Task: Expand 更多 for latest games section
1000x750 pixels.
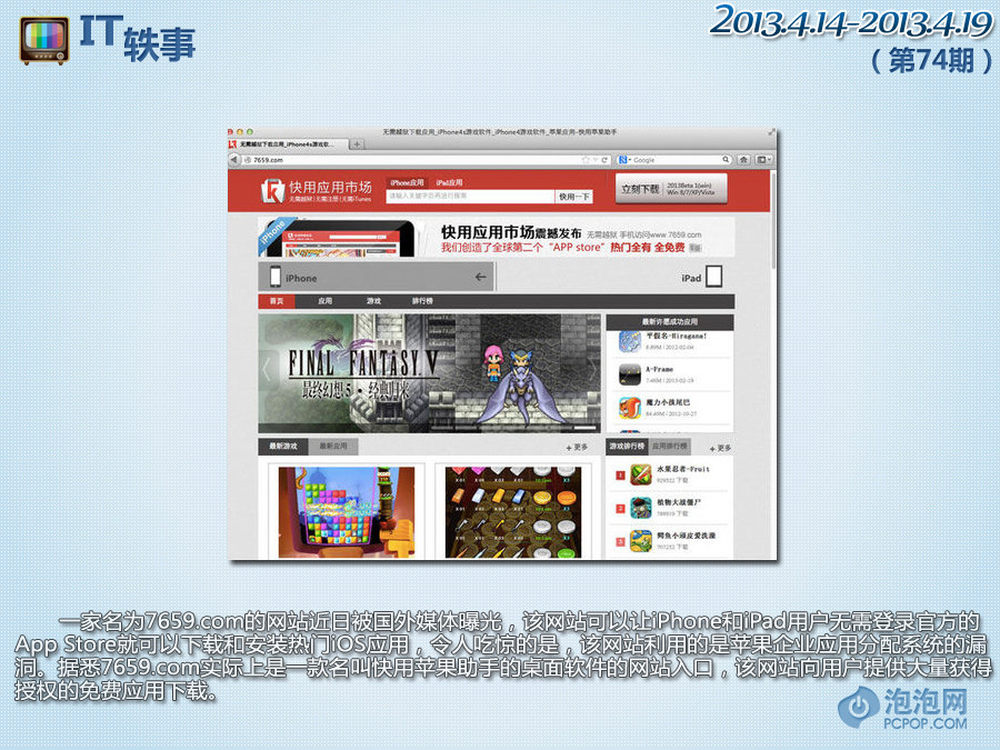Action: coord(577,447)
